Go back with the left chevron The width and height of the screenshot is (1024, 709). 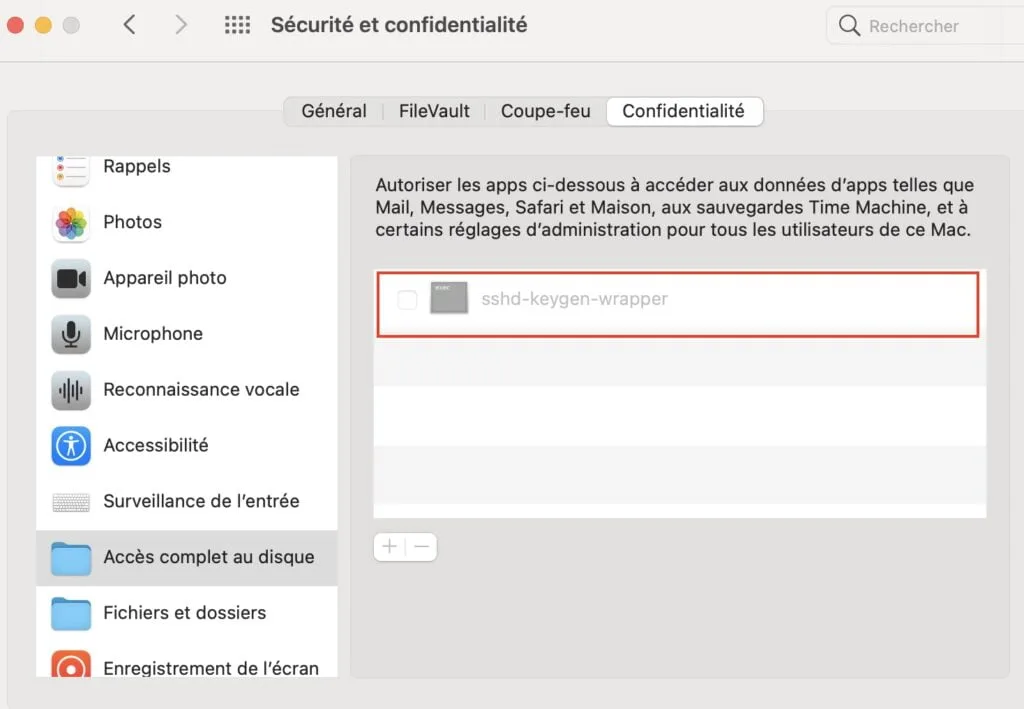129,25
